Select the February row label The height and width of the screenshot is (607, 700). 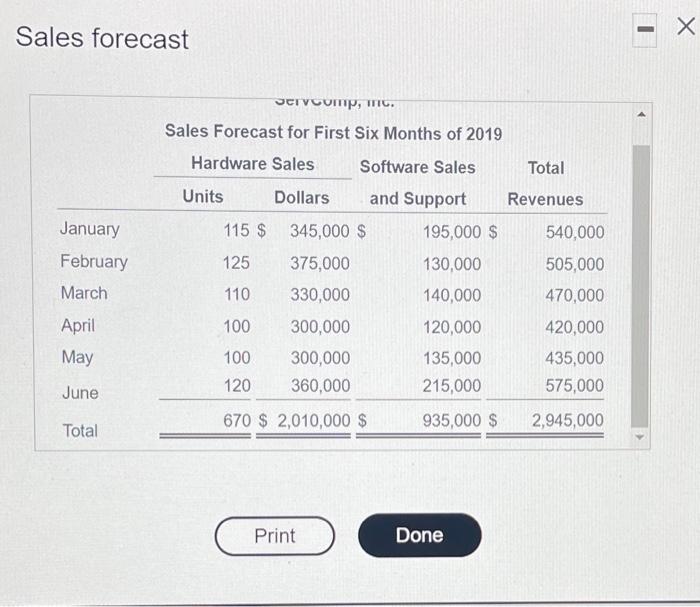[x=94, y=262]
